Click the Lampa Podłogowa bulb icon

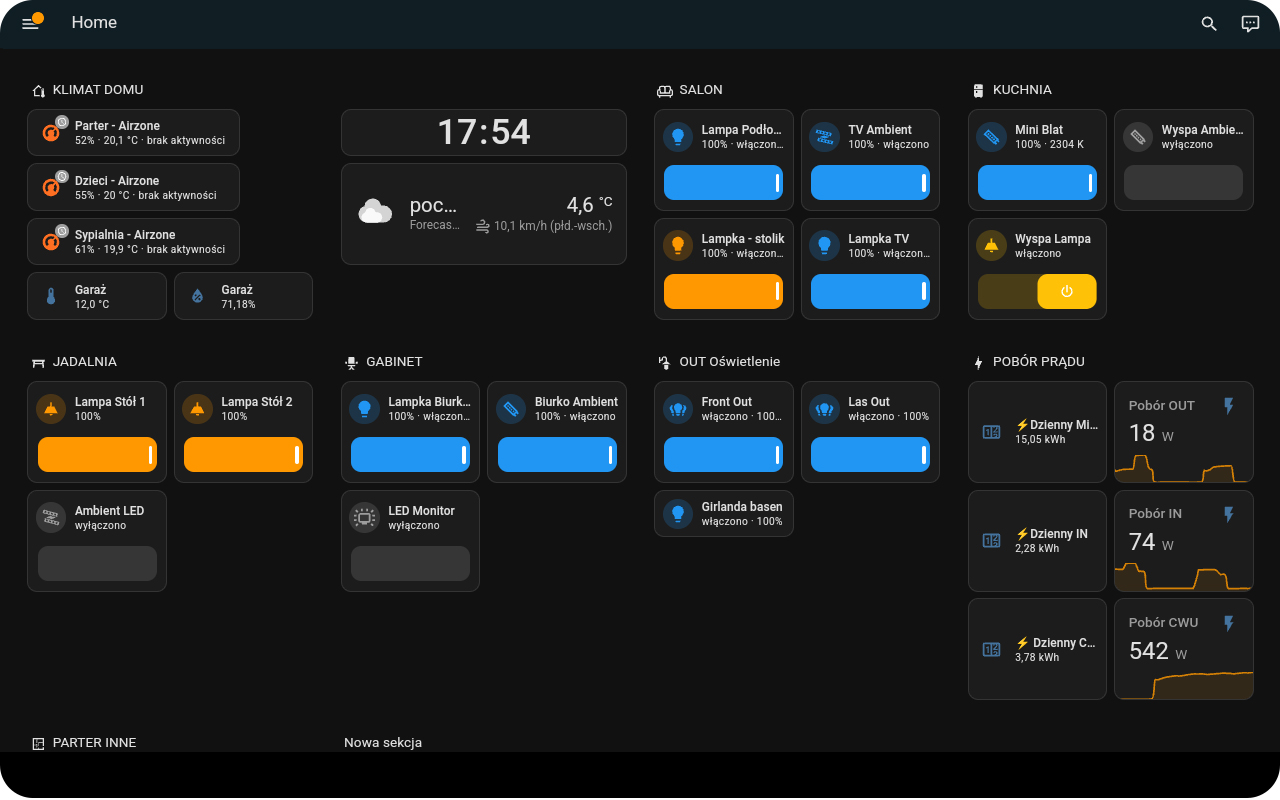pyautogui.click(x=678, y=137)
